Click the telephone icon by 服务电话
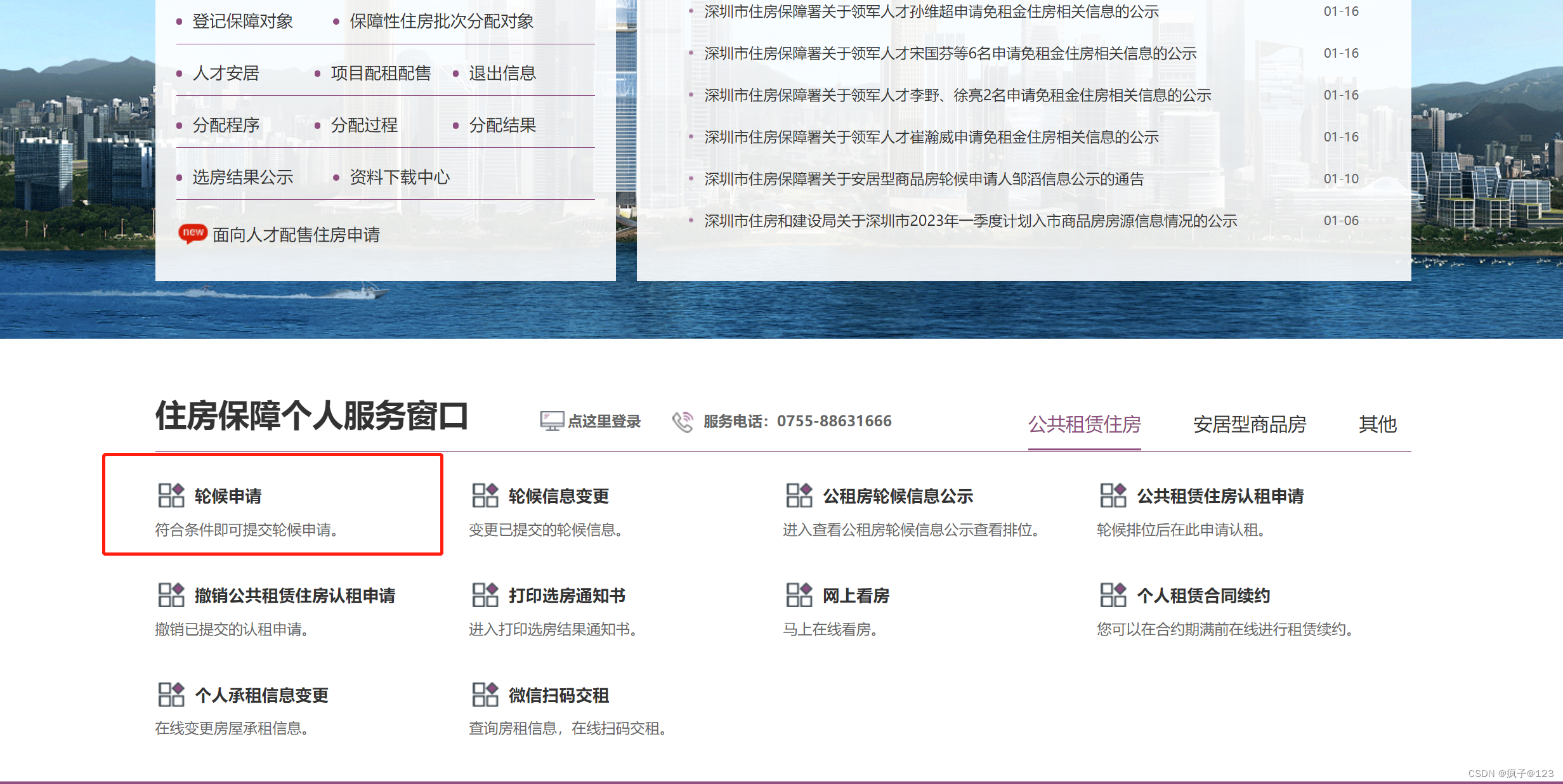Screen dimensions: 1563x784 [x=683, y=421]
